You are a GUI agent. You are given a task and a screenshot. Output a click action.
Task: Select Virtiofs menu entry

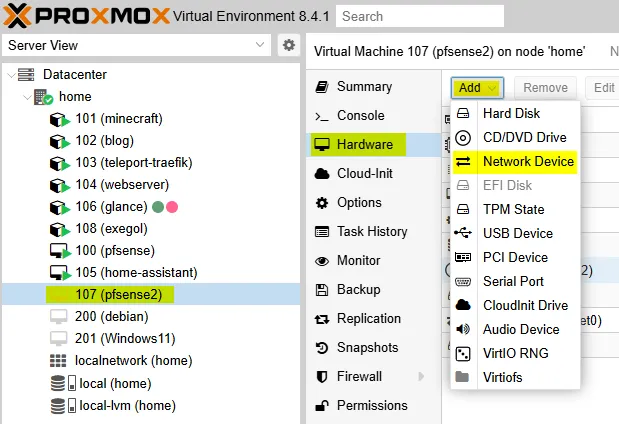[x=515, y=377]
